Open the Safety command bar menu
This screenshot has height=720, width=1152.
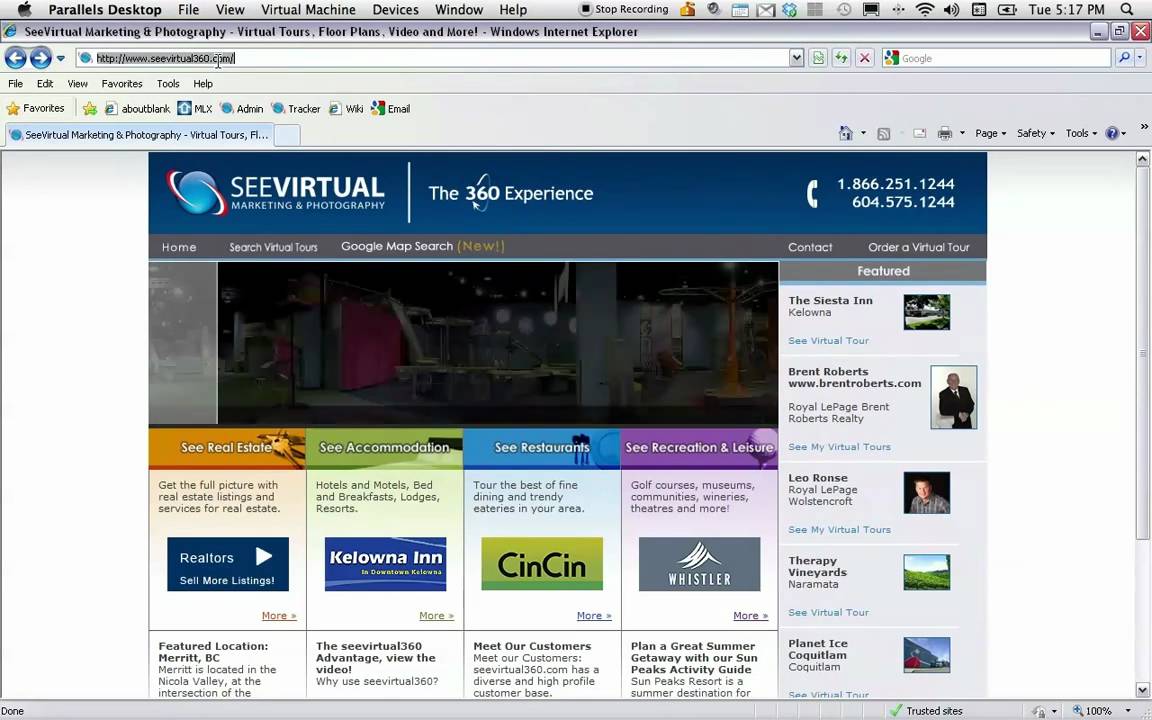[1035, 134]
